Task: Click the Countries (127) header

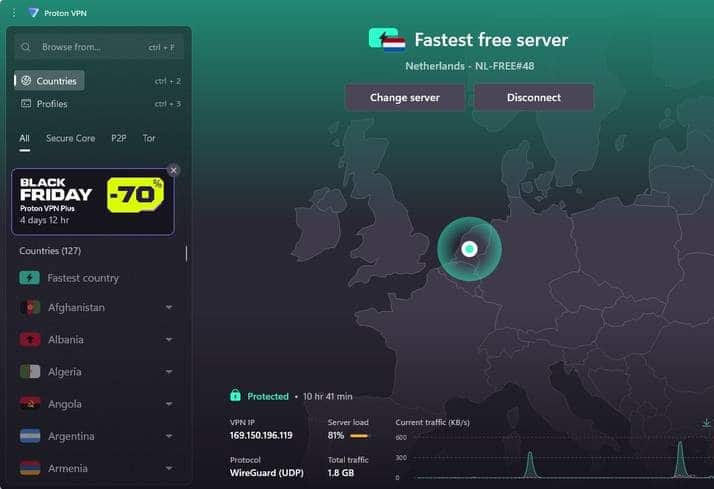Action: pos(50,251)
